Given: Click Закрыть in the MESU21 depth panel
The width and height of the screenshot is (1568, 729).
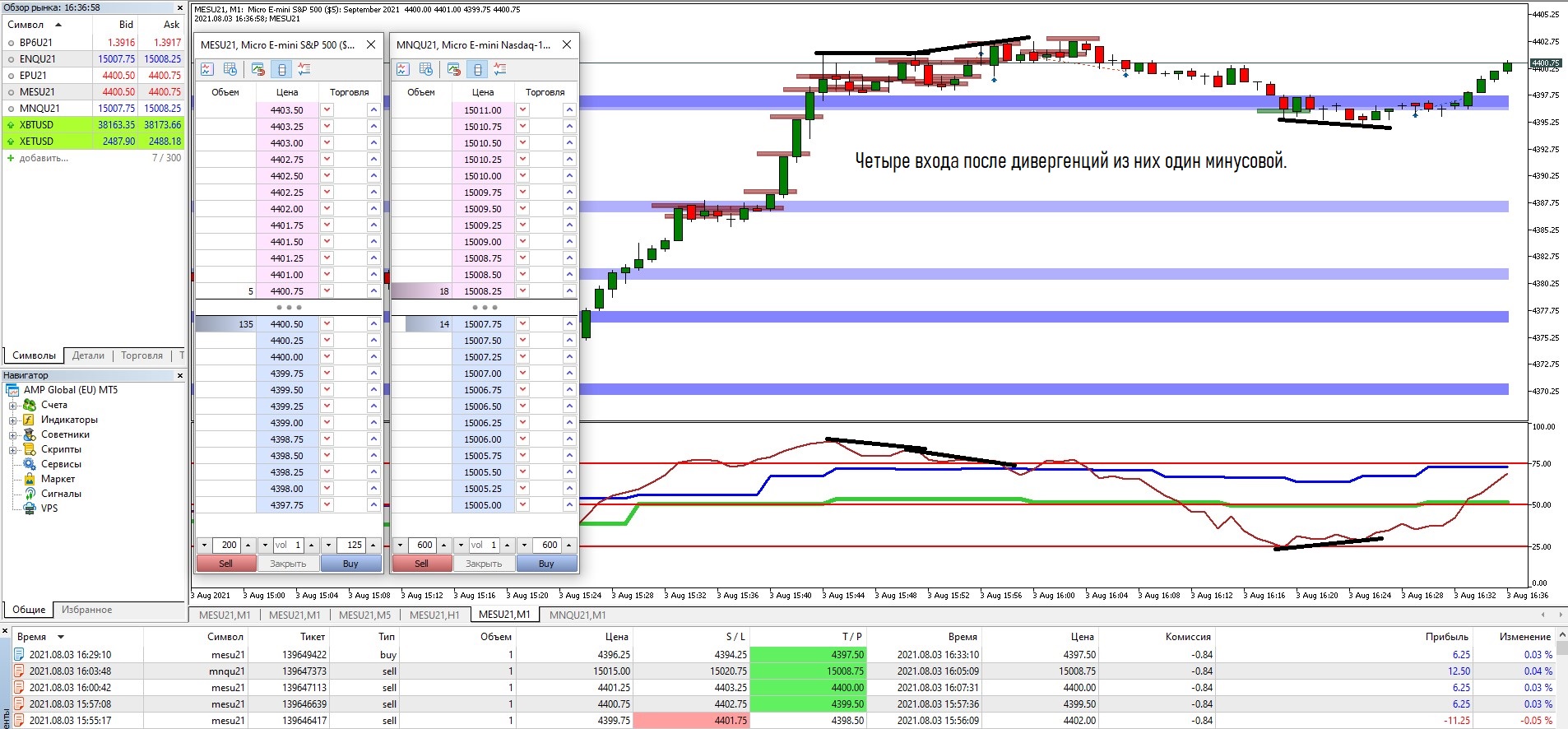Looking at the screenshot, I should click(288, 564).
